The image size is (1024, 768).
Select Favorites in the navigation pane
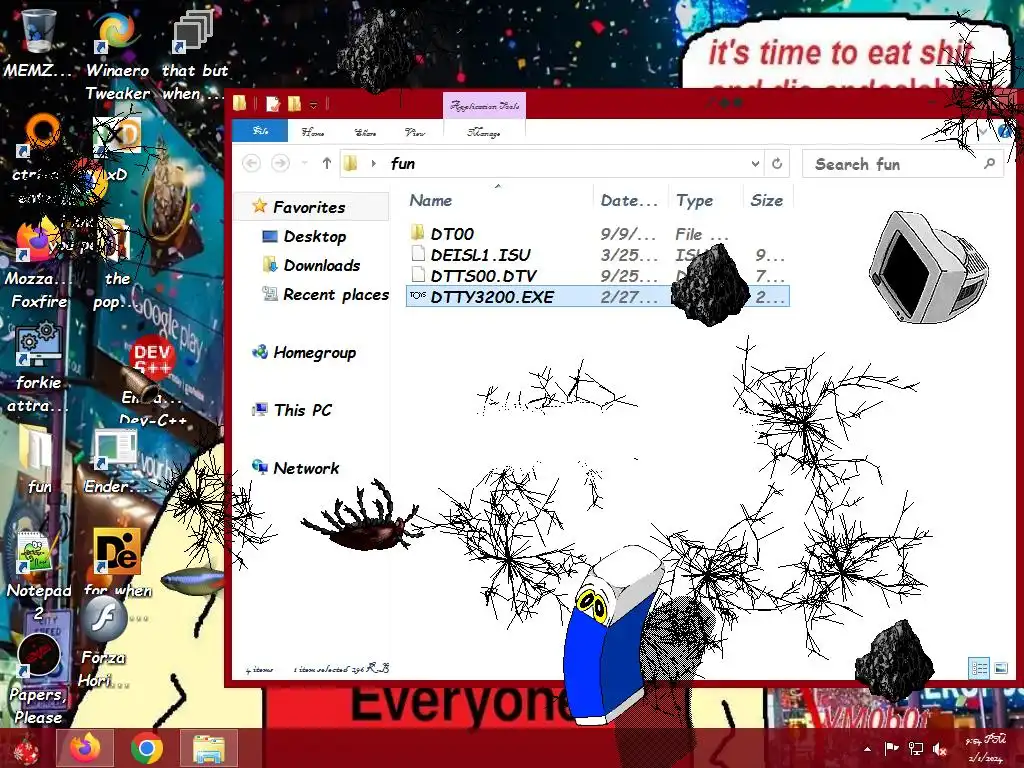tap(309, 207)
